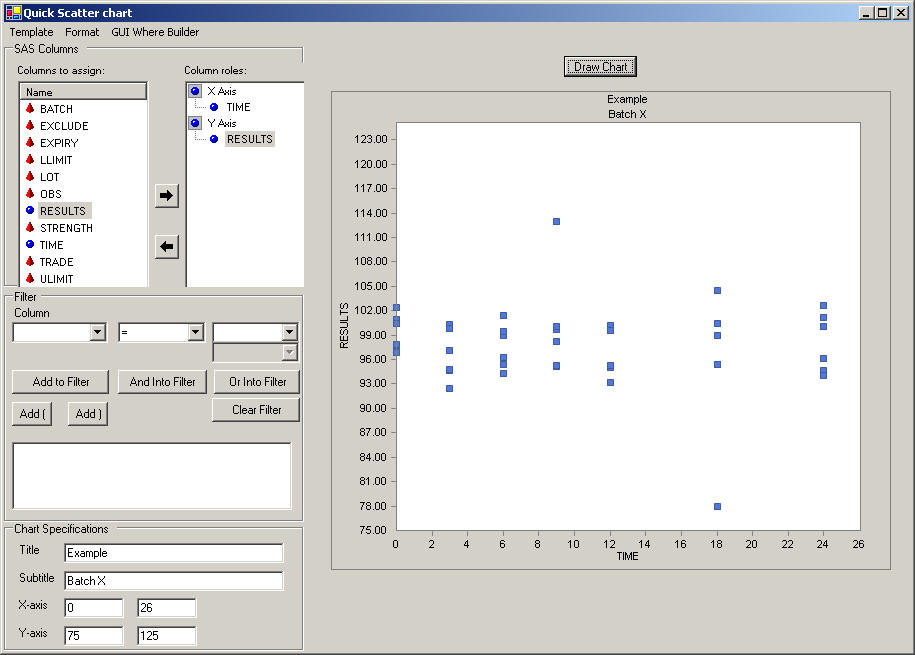Image resolution: width=915 pixels, height=655 pixels.
Task: Click the Draw Chart button
Action: [600, 67]
